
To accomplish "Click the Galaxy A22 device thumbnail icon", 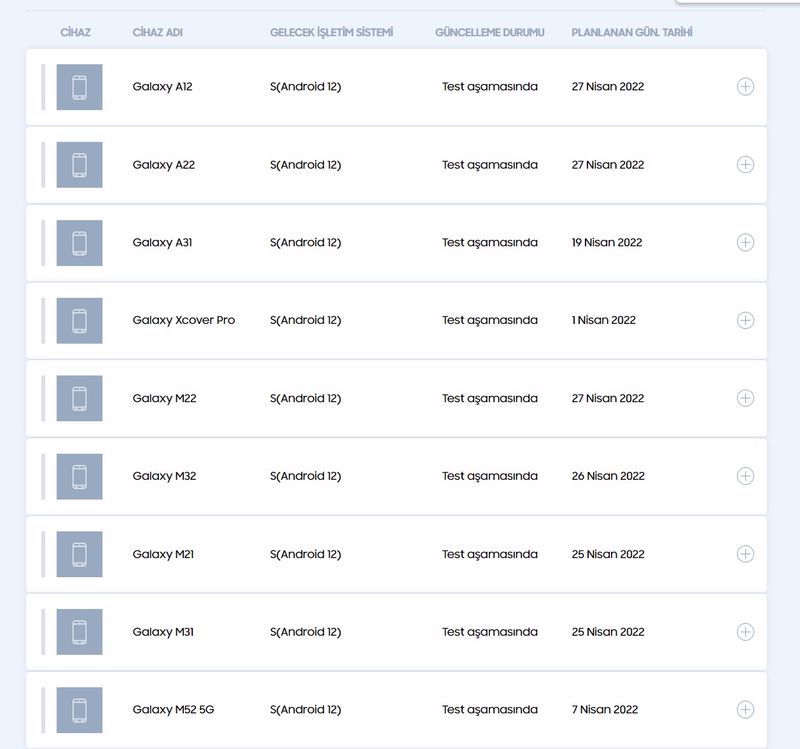I will click(79, 165).
